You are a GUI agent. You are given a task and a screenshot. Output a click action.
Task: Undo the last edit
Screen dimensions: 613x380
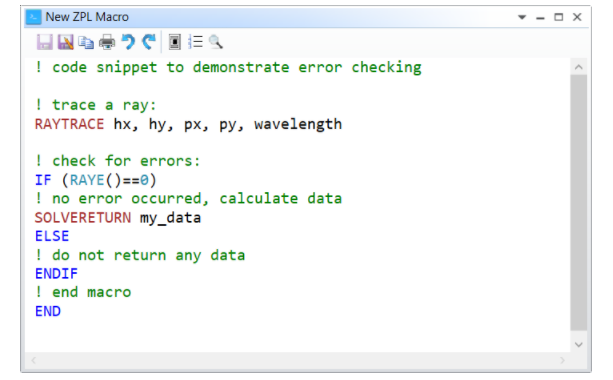(128, 42)
